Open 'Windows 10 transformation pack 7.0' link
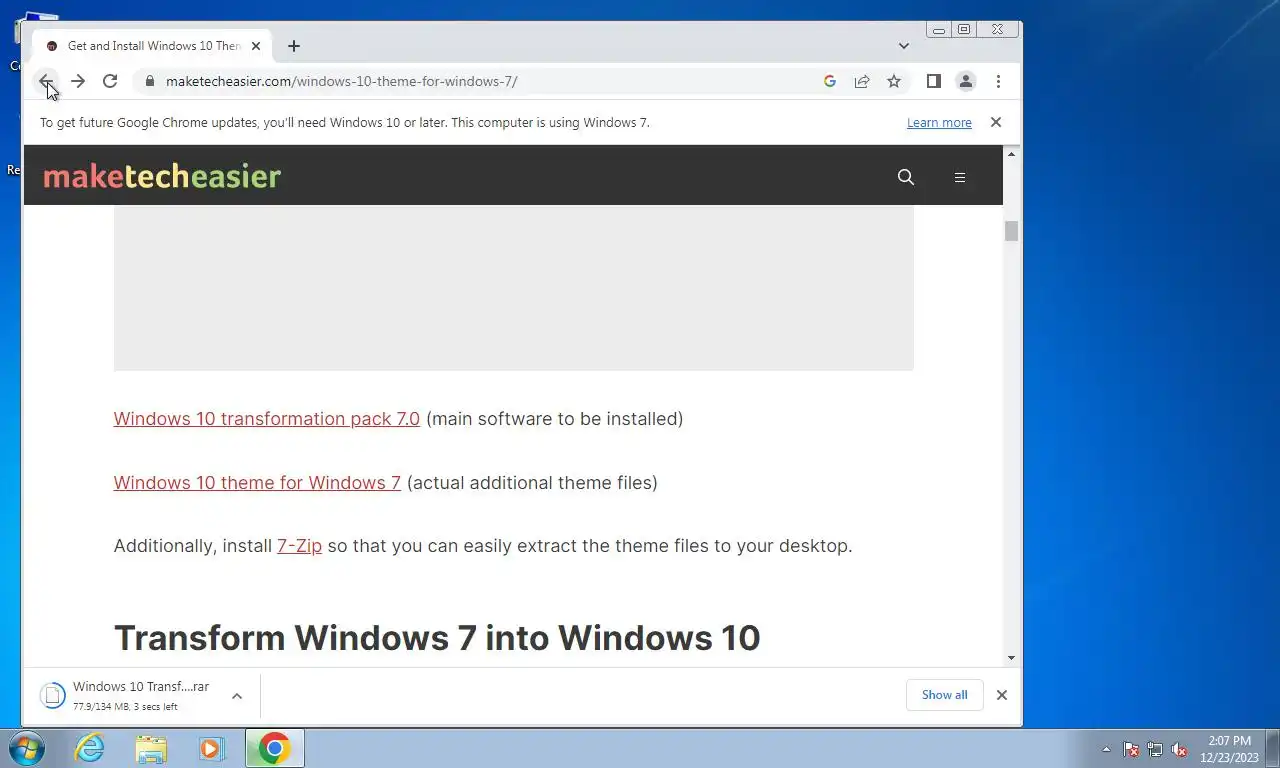Screen dimensions: 1280x768 point(267,419)
